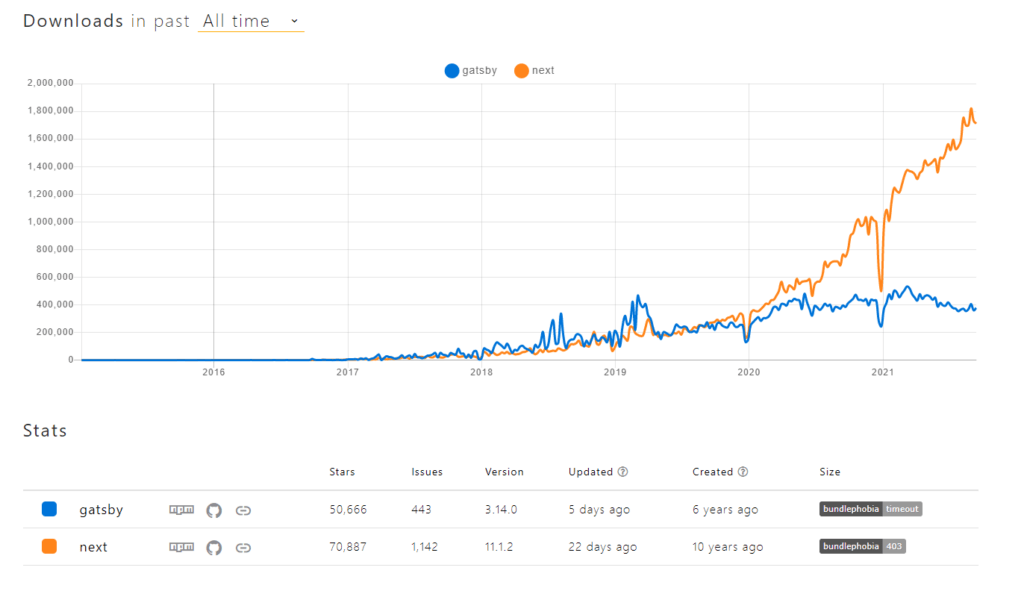Image resolution: width=1024 pixels, height=591 pixels.
Task: Click the 2021 x-axis label
Action: click(882, 372)
